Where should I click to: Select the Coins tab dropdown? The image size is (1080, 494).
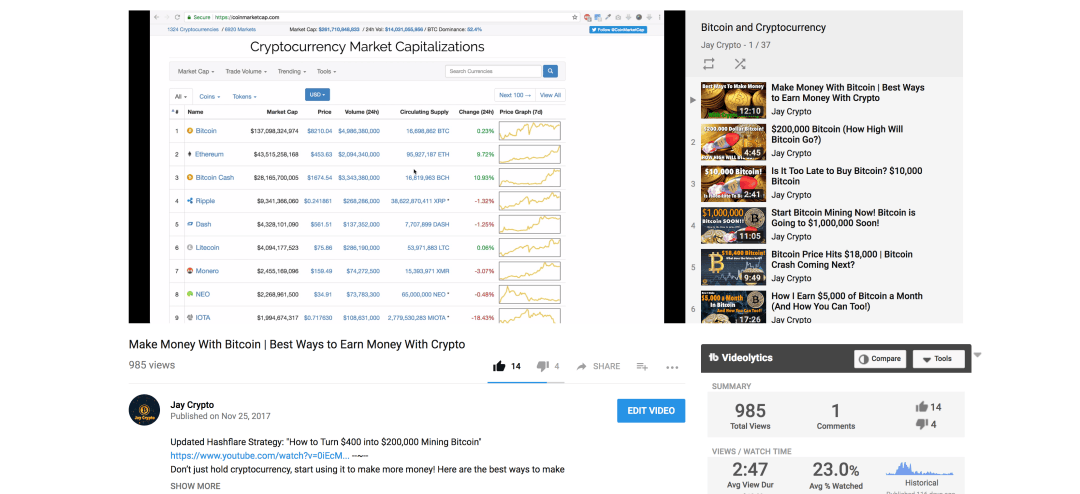click(x=209, y=96)
